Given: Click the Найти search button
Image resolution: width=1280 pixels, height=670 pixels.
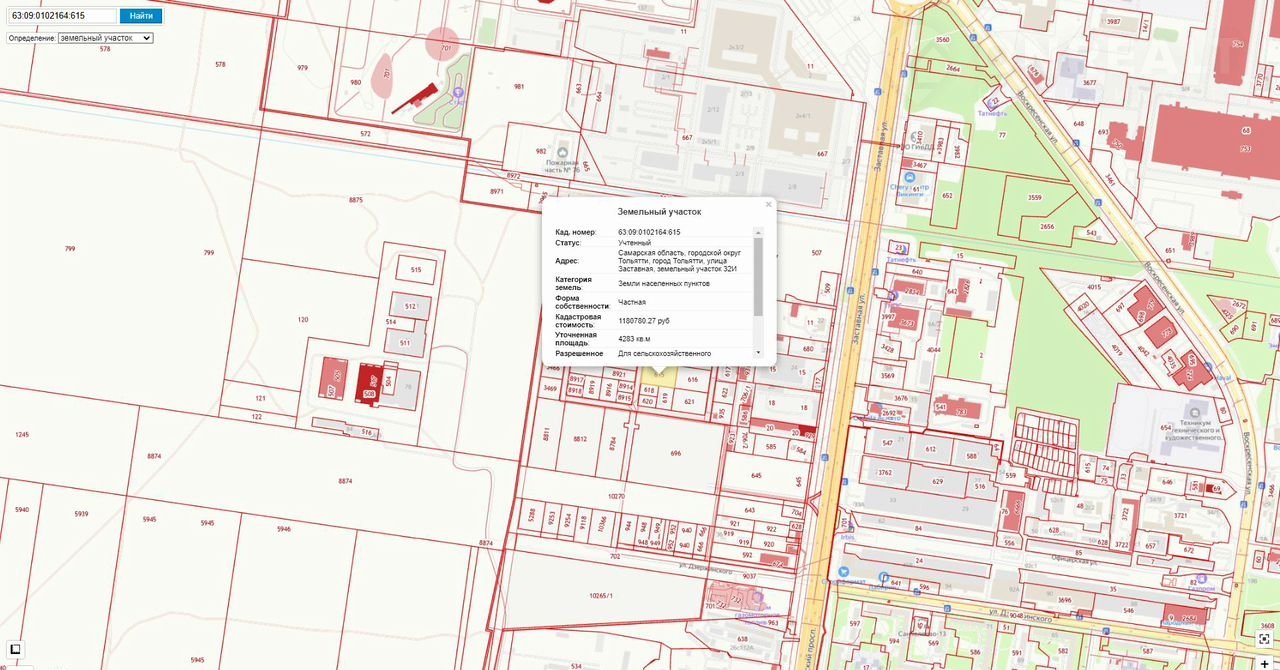Looking at the screenshot, I should (141, 16).
